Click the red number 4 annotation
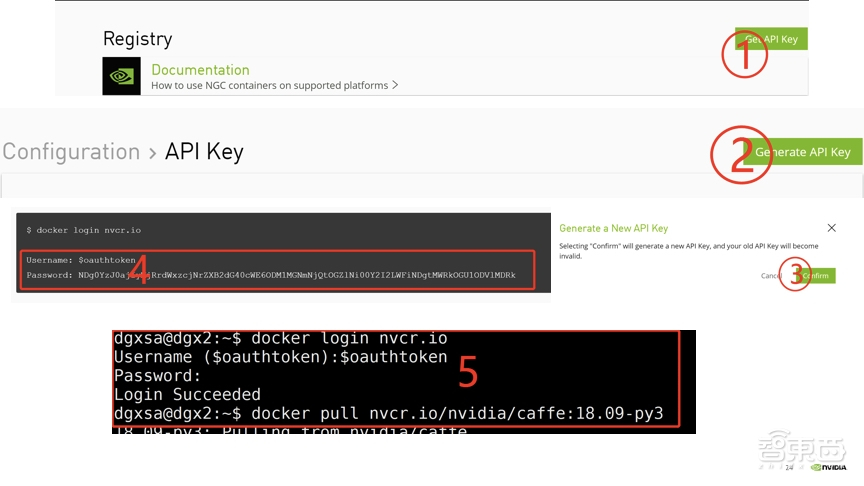This screenshot has width=864, height=486. click(x=140, y=271)
